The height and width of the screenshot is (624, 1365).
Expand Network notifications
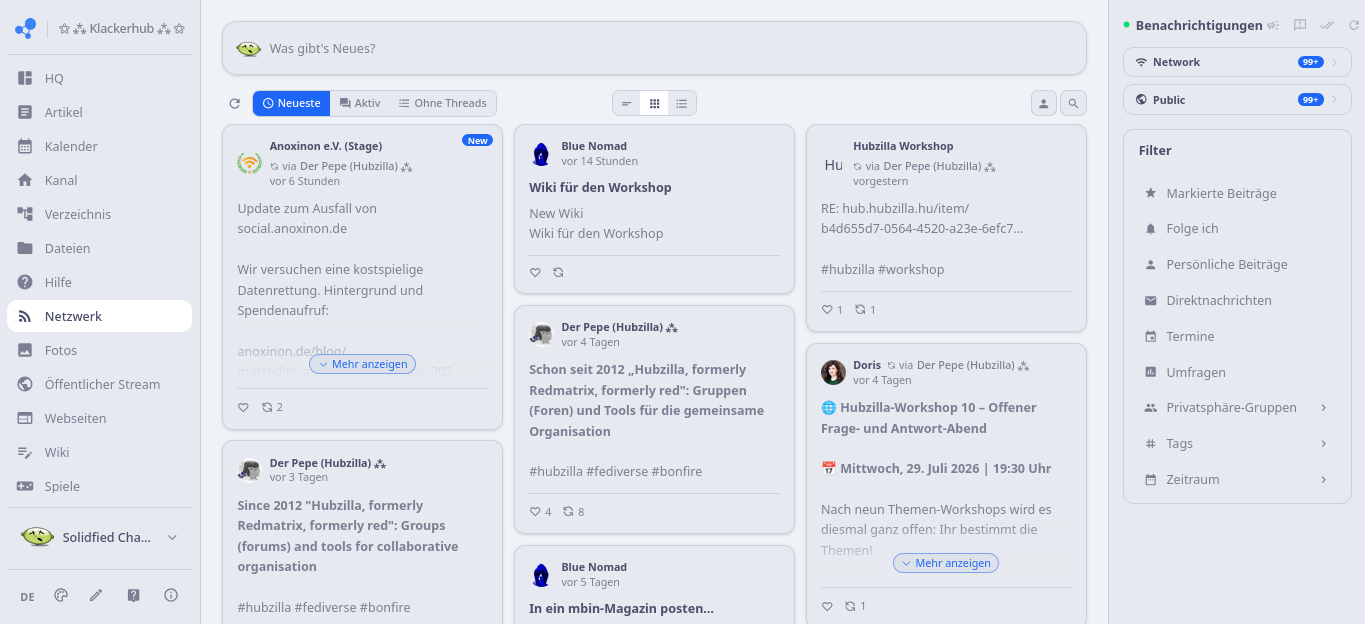(1237, 62)
